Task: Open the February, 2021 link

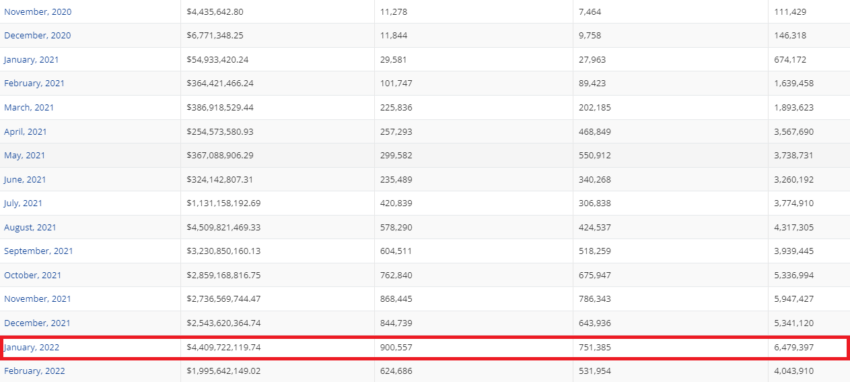Action: [x=34, y=83]
